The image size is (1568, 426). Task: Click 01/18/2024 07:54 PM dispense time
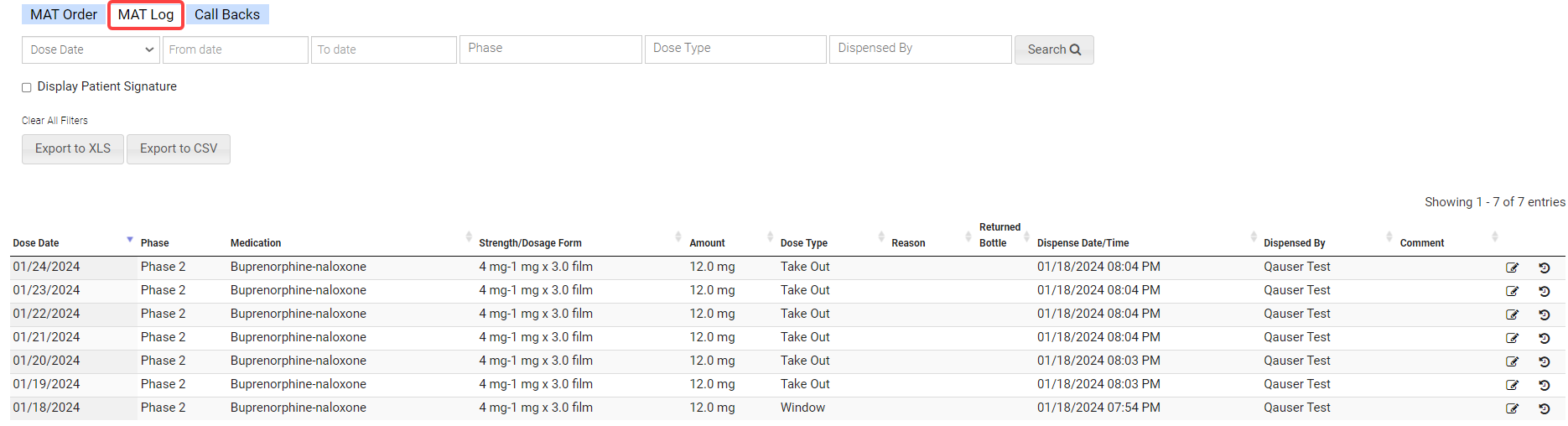[1098, 408]
